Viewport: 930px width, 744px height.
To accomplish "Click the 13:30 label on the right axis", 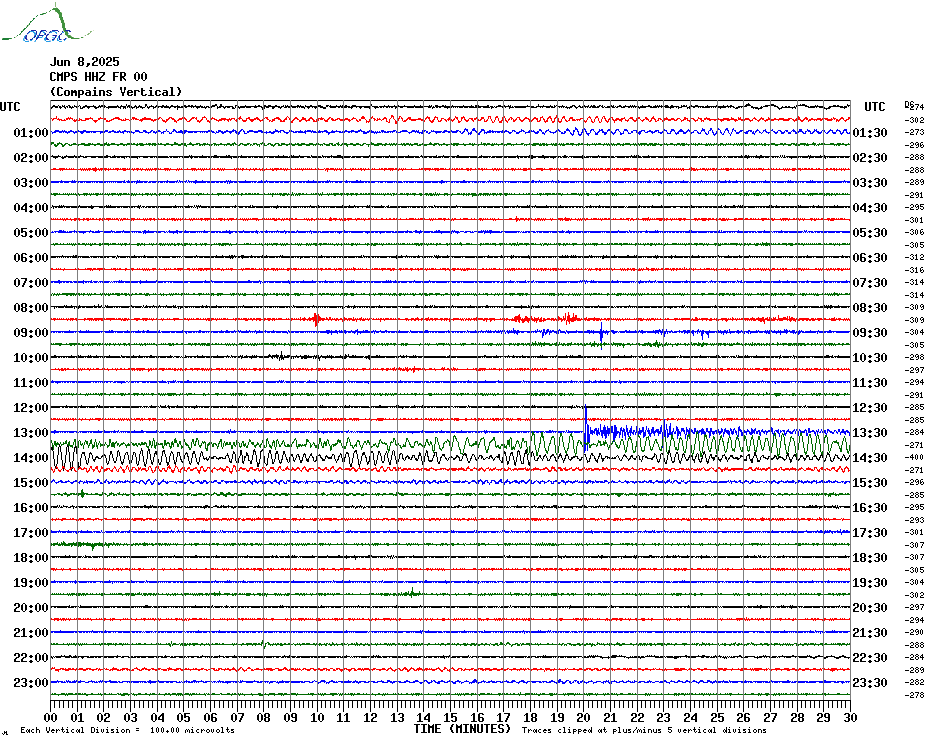I will pos(870,433).
